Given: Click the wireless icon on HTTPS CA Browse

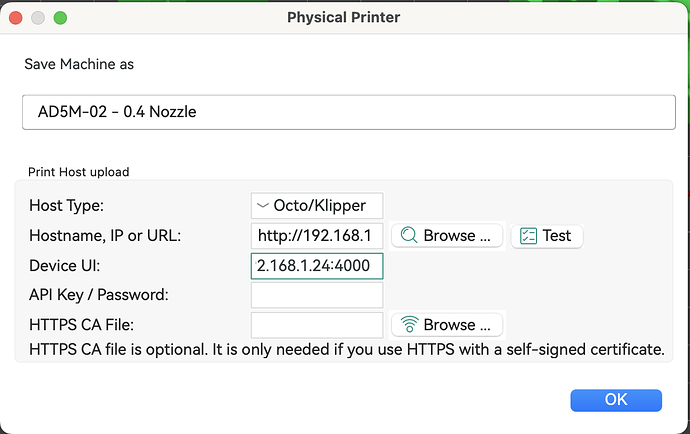Looking at the screenshot, I should tap(408, 325).
